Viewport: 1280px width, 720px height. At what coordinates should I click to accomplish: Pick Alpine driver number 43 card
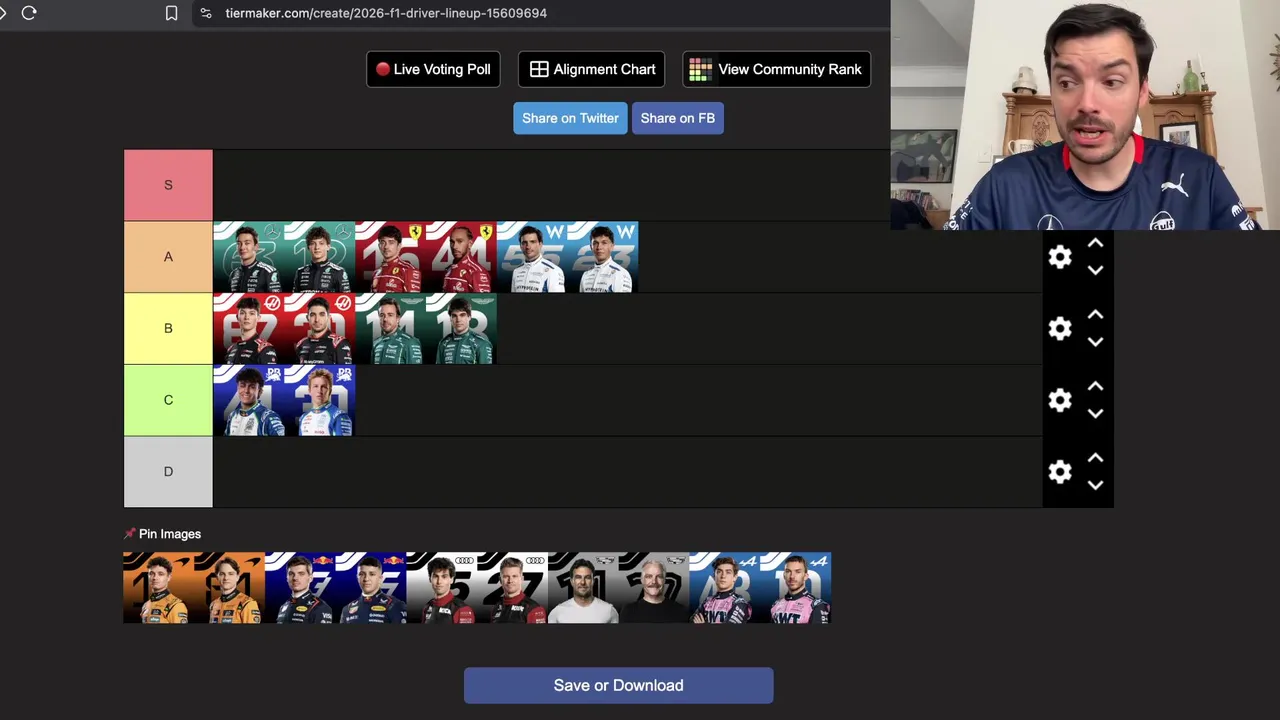[x=726, y=588]
